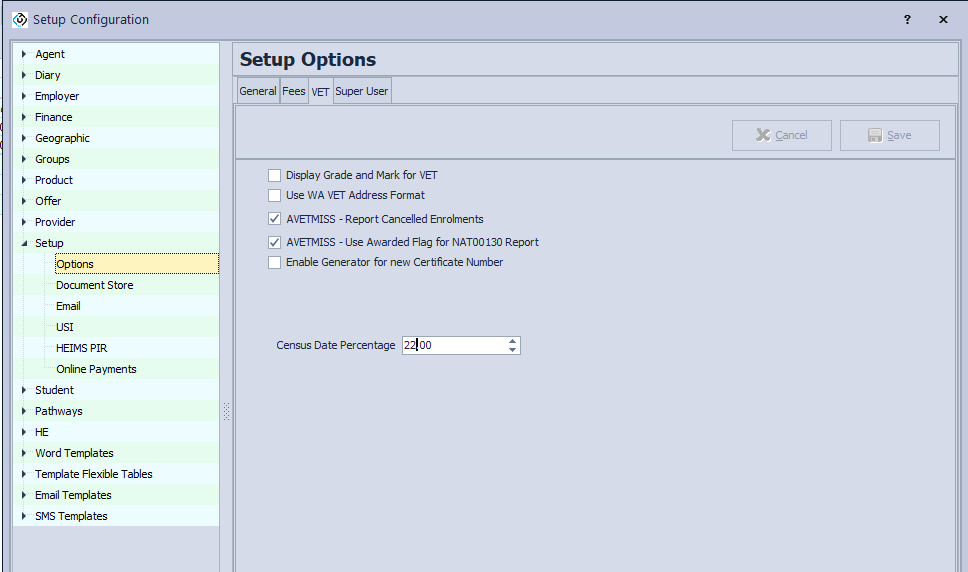Uncheck AVETMISS Report Cancelled Enrolments
Viewport: 968px width, 572px height.
point(274,219)
